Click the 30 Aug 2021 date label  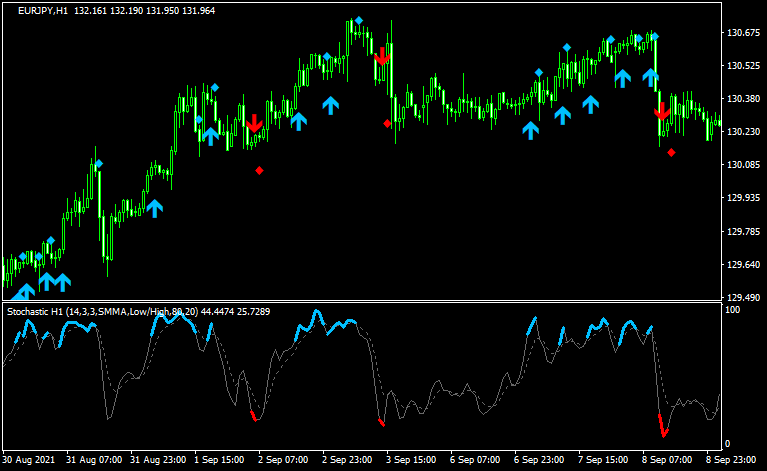tap(31, 460)
